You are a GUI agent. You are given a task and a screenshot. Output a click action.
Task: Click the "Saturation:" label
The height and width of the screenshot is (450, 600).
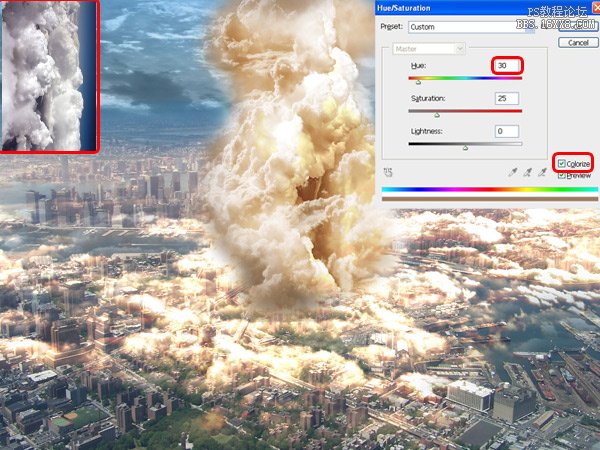coord(428,98)
